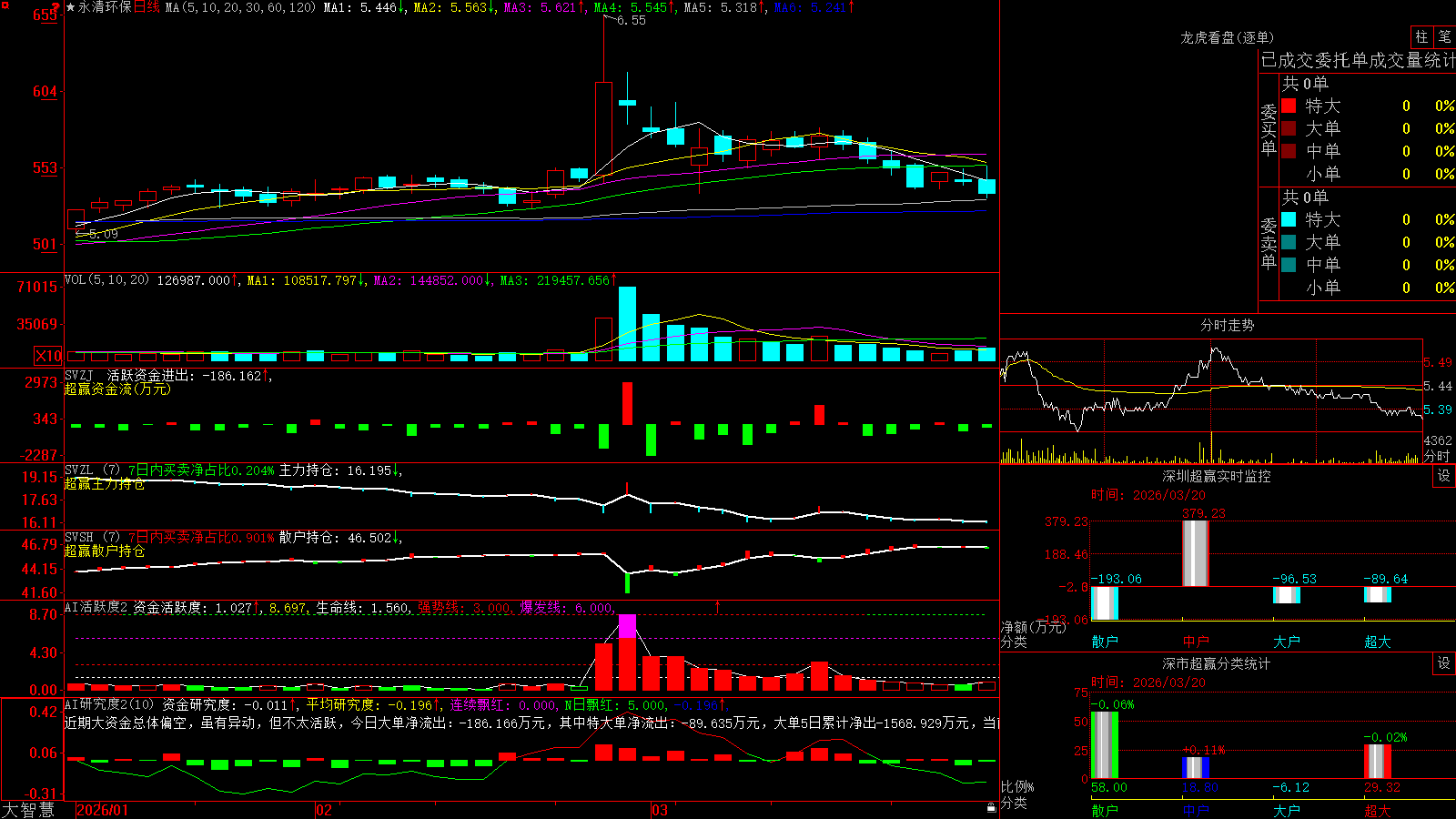Click the SVZL (7) indicator label
The height and width of the screenshot is (819, 1456).
click(x=92, y=470)
